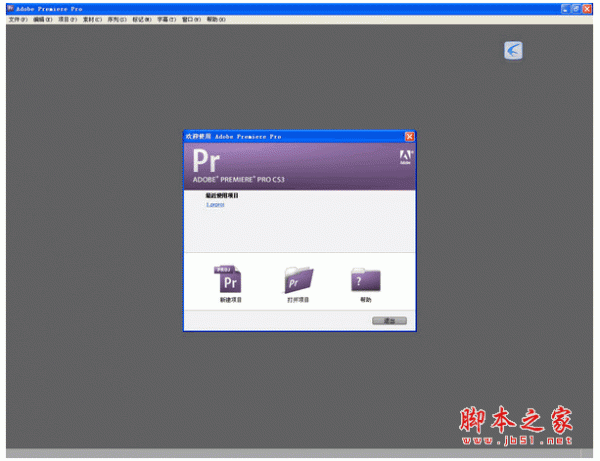600x461 pixels.
Task: Open the 素材 (Clip) menu
Action: click(x=93, y=20)
